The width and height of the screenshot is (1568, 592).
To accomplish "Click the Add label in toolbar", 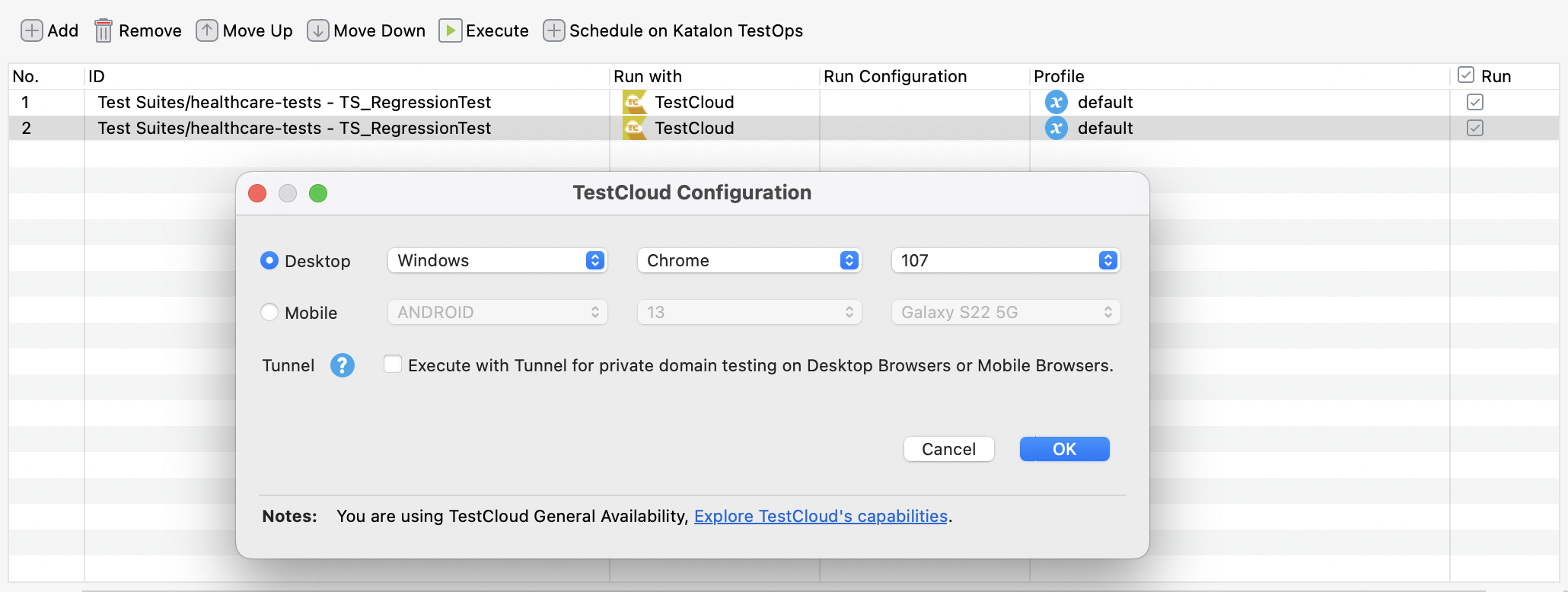I will 62,30.
